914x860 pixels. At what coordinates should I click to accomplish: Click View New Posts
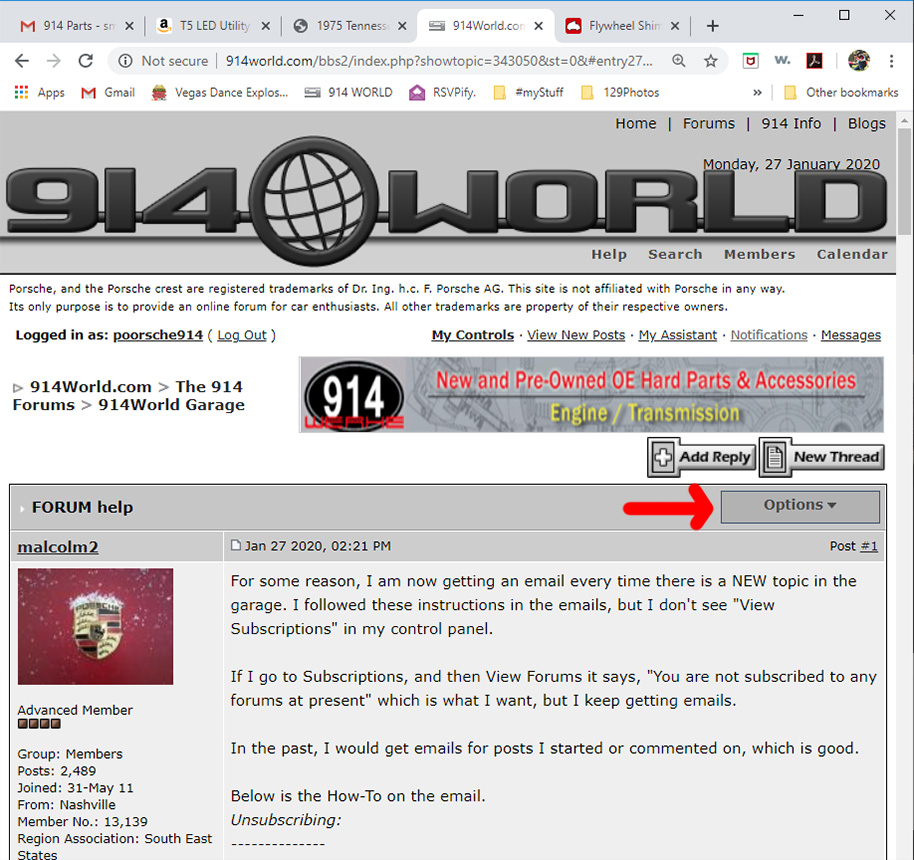pos(576,335)
